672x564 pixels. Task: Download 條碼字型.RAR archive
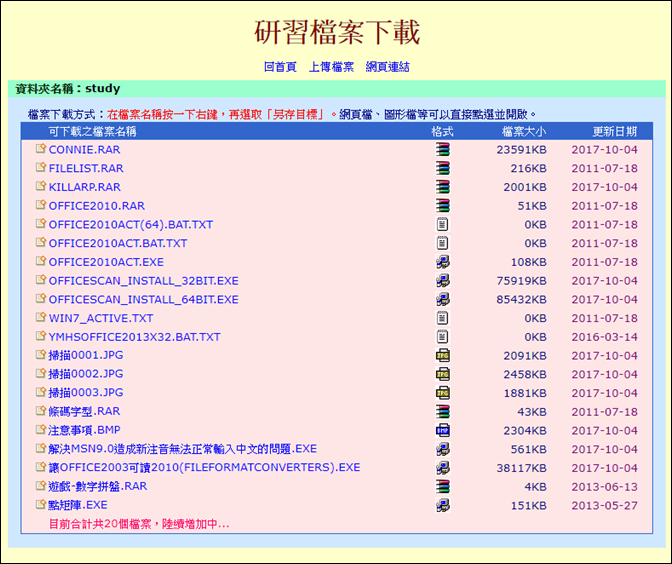[x=84, y=411]
